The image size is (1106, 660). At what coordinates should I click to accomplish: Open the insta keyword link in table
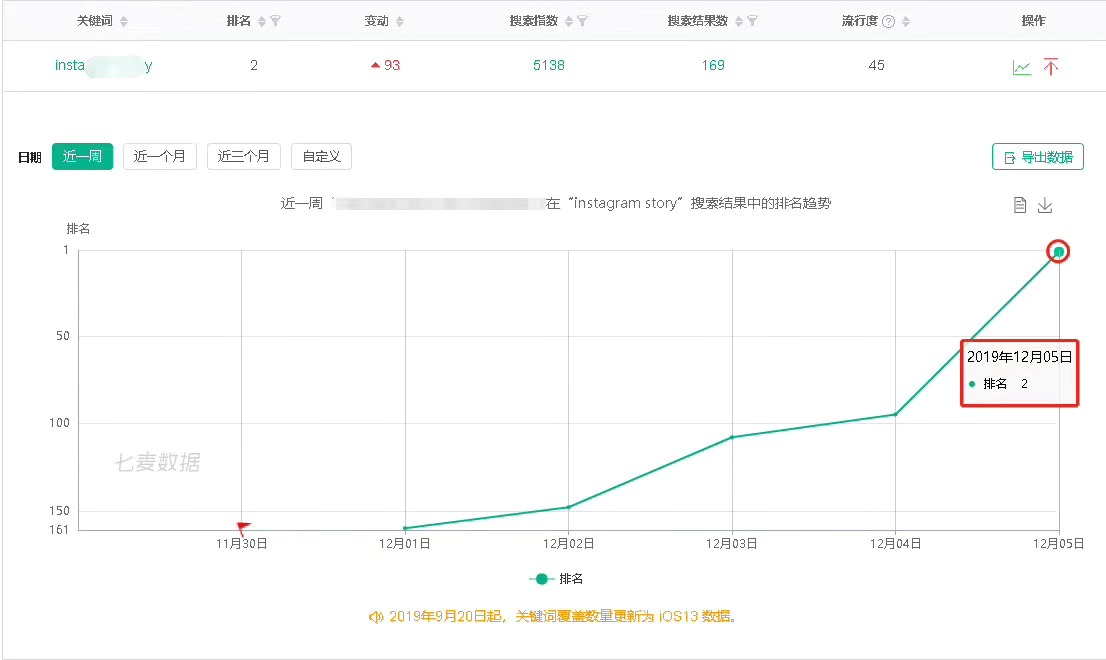pos(104,66)
